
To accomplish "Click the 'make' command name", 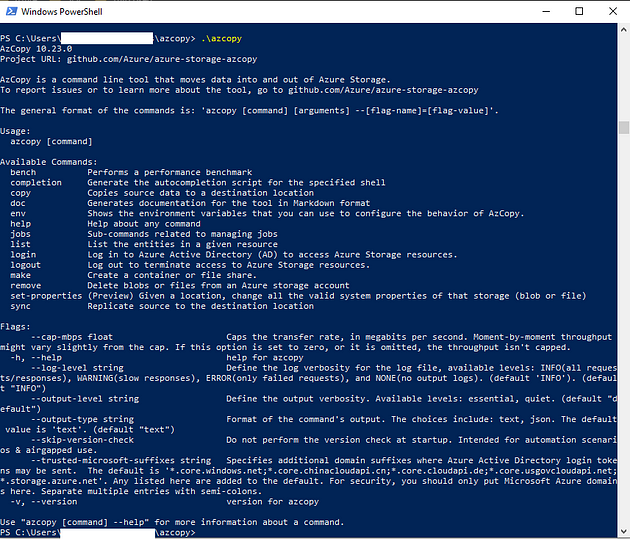I will (x=20, y=275).
